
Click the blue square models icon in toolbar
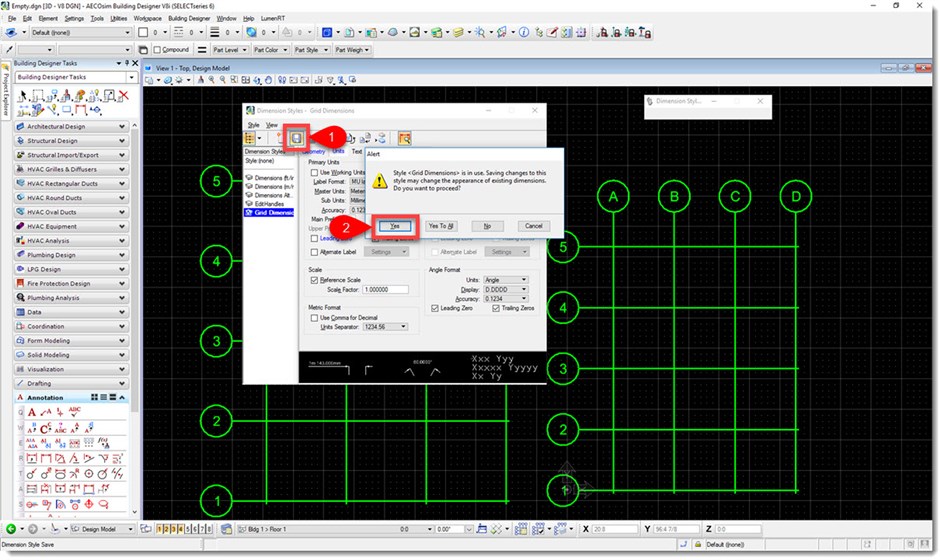[x=327, y=32]
